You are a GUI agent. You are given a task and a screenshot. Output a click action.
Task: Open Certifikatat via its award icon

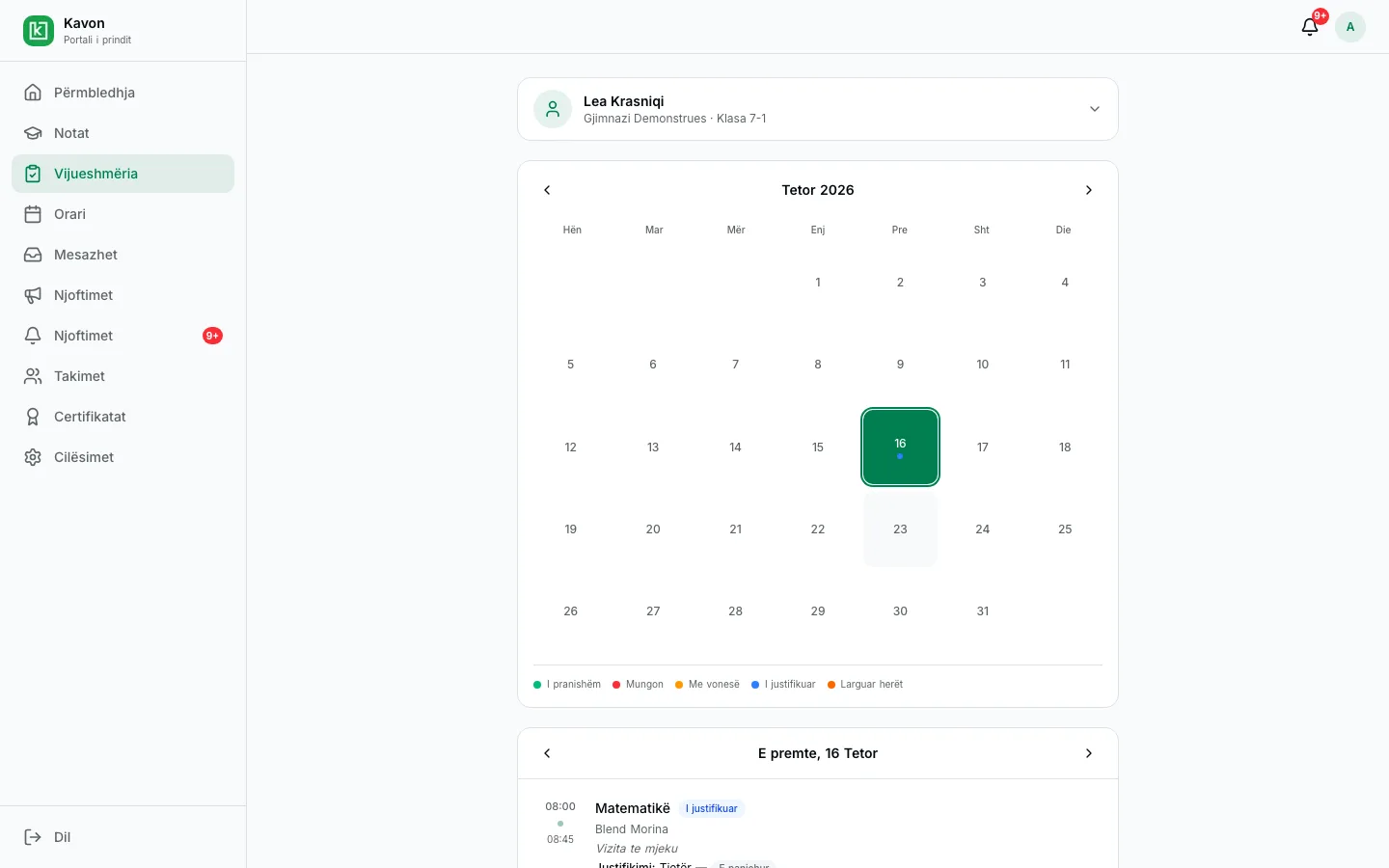point(33,417)
